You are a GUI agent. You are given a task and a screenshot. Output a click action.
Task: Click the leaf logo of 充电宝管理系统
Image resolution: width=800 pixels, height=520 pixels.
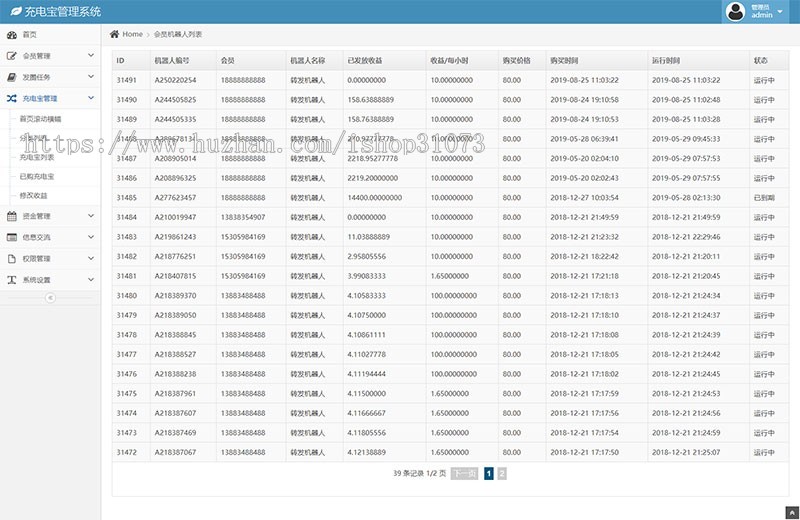point(16,11)
